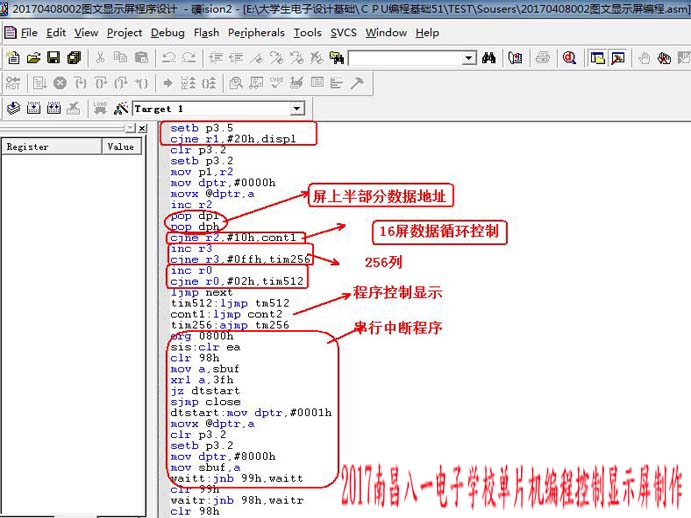The height and width of the screenshot is (518, 691).
Task: Save the current file with the floppy icon
Action: [x=54, y=58]
